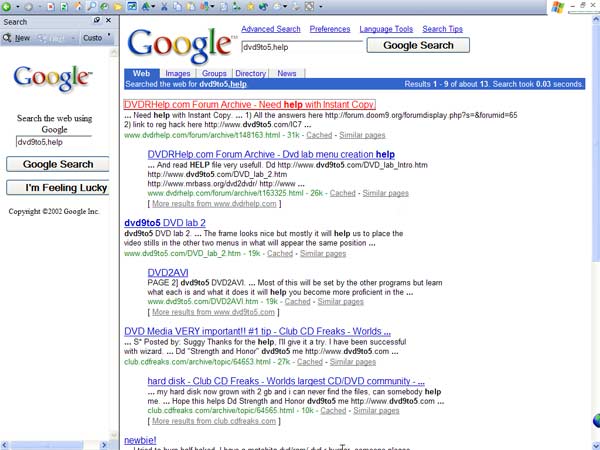Open 'DVD Media VERY important!!' result
600x450 pixels.
[257, 331]
